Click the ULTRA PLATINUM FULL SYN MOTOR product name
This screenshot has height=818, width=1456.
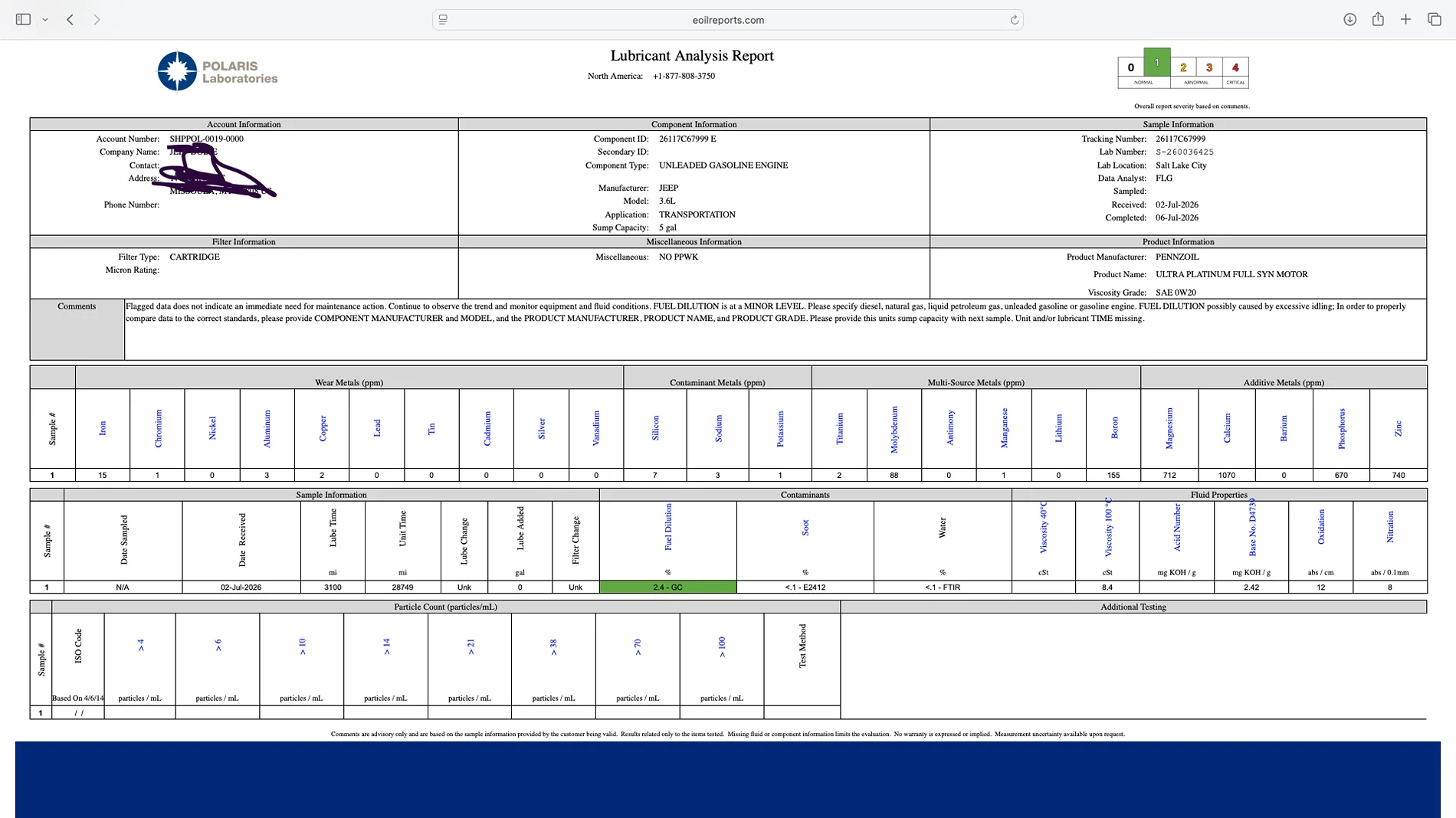pos(1231,274)
